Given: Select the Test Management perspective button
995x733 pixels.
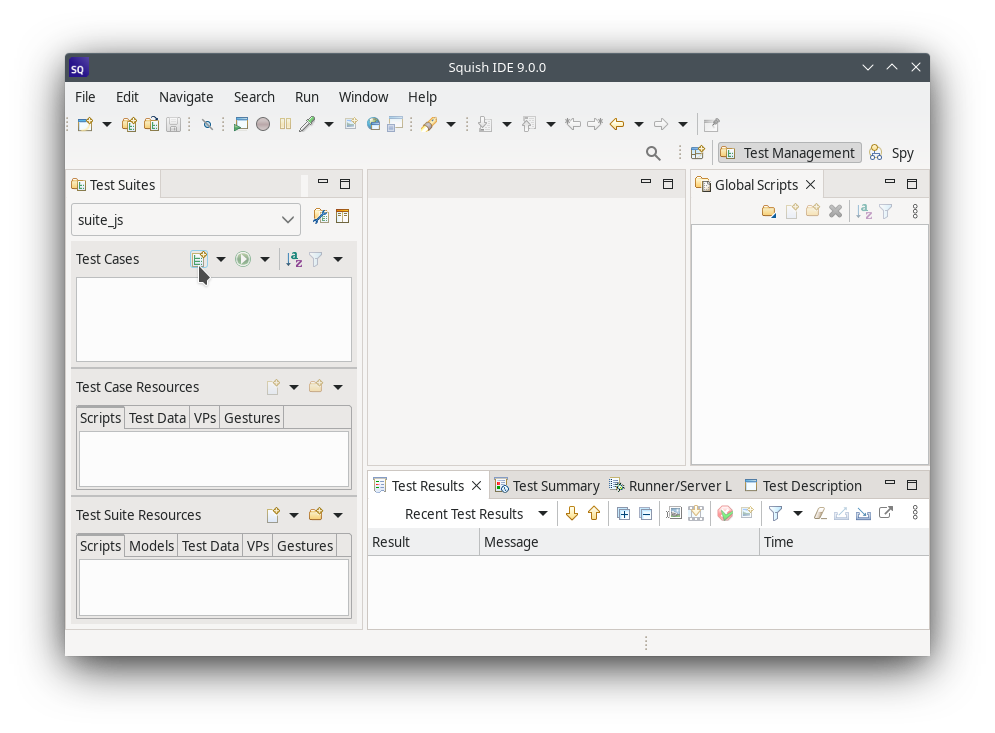Looking at the screenshot, I should click(788, 152).
